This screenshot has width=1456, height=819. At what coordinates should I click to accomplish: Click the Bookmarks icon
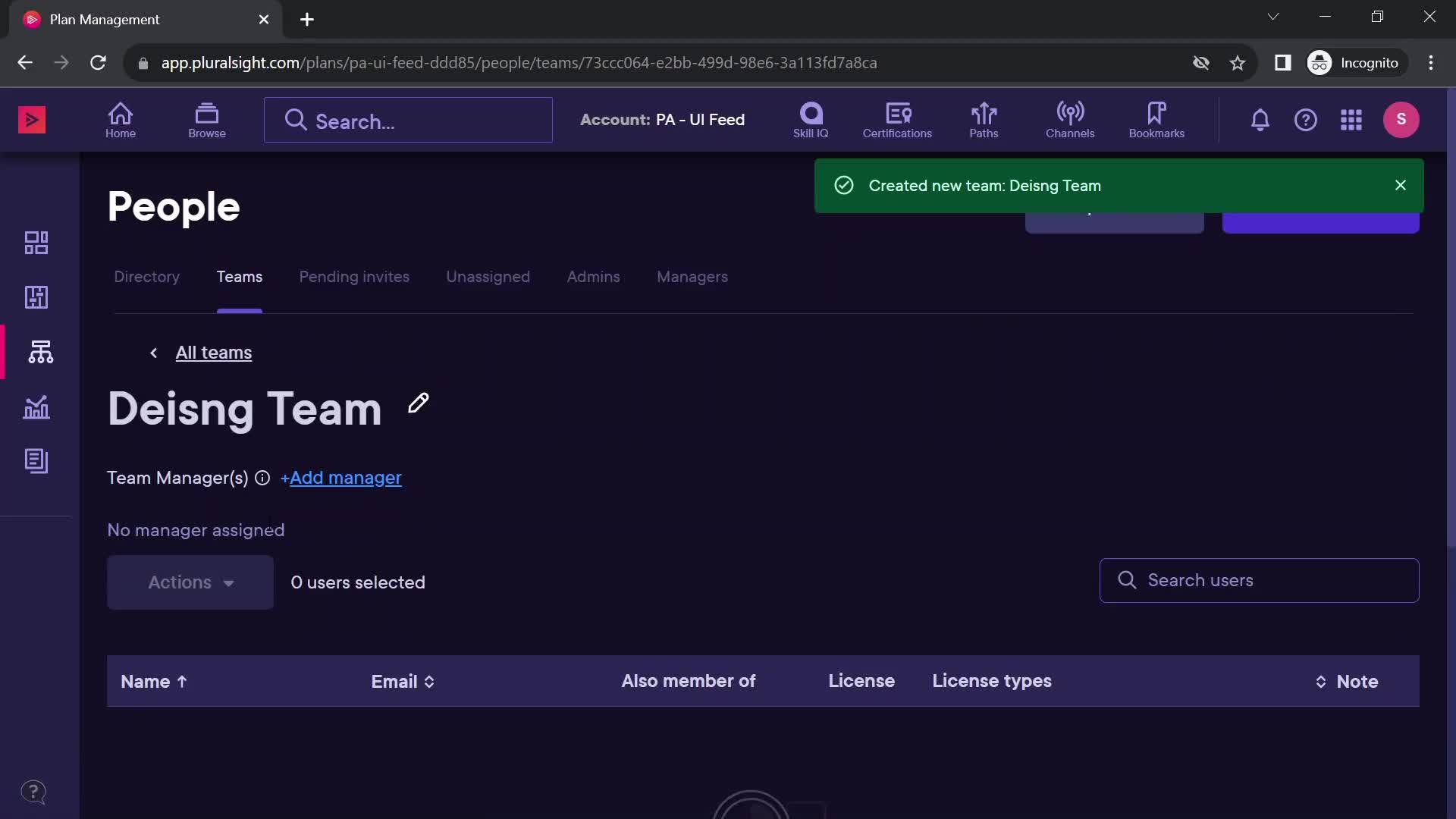click(x=1156, y=119)
